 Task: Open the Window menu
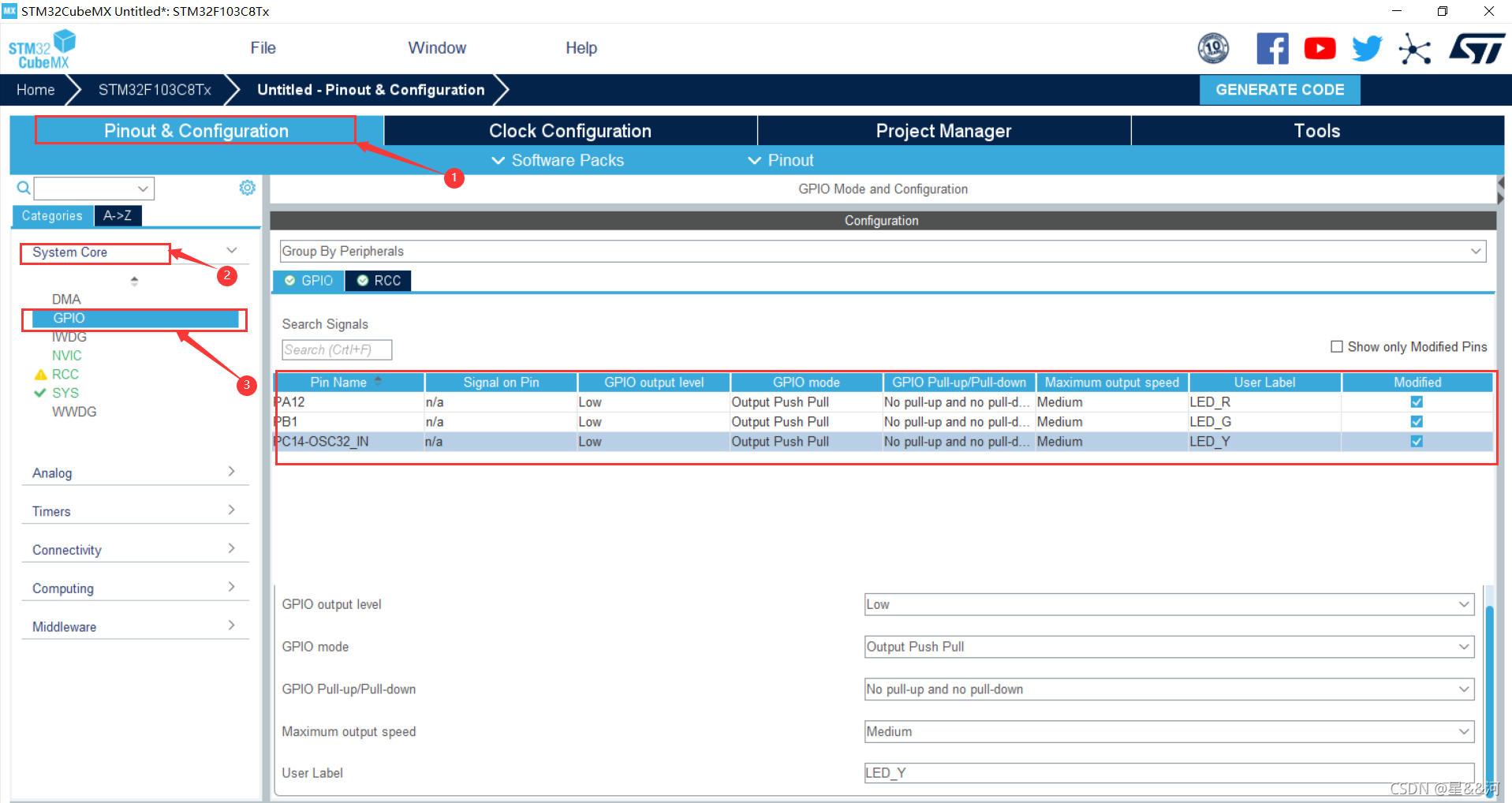click(437, 48)
